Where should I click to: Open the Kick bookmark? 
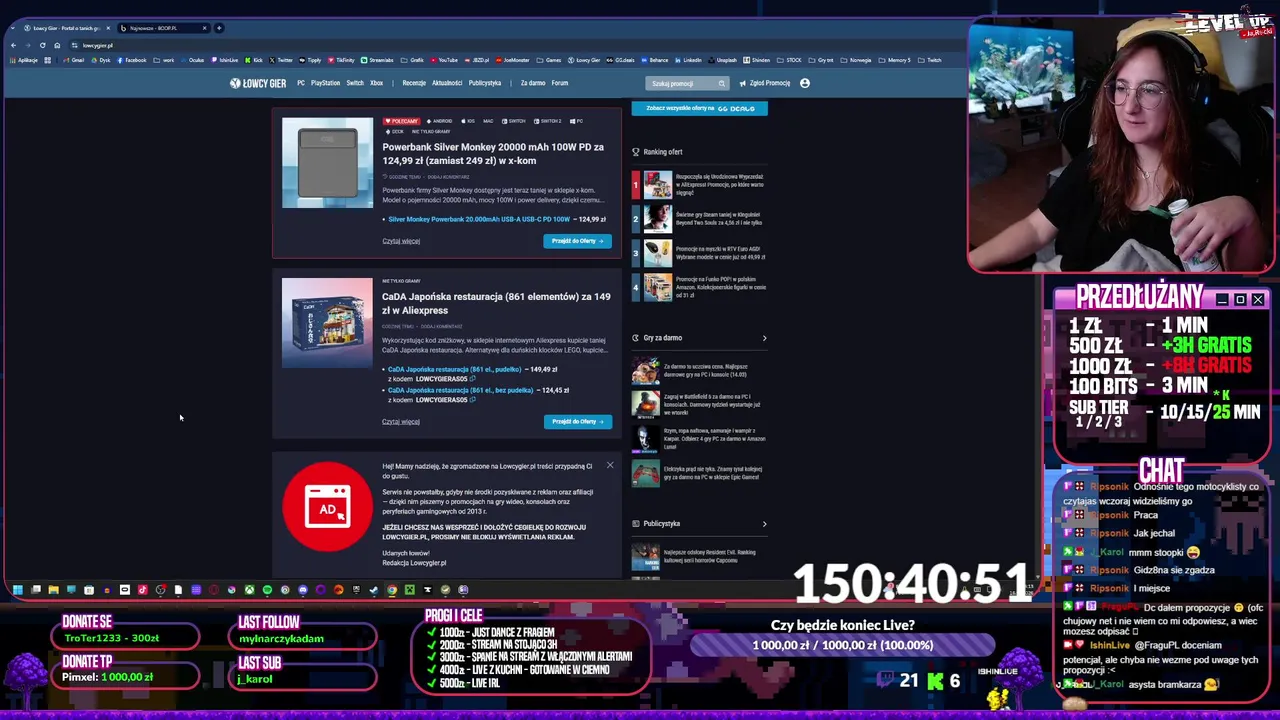tap(254, 60)
